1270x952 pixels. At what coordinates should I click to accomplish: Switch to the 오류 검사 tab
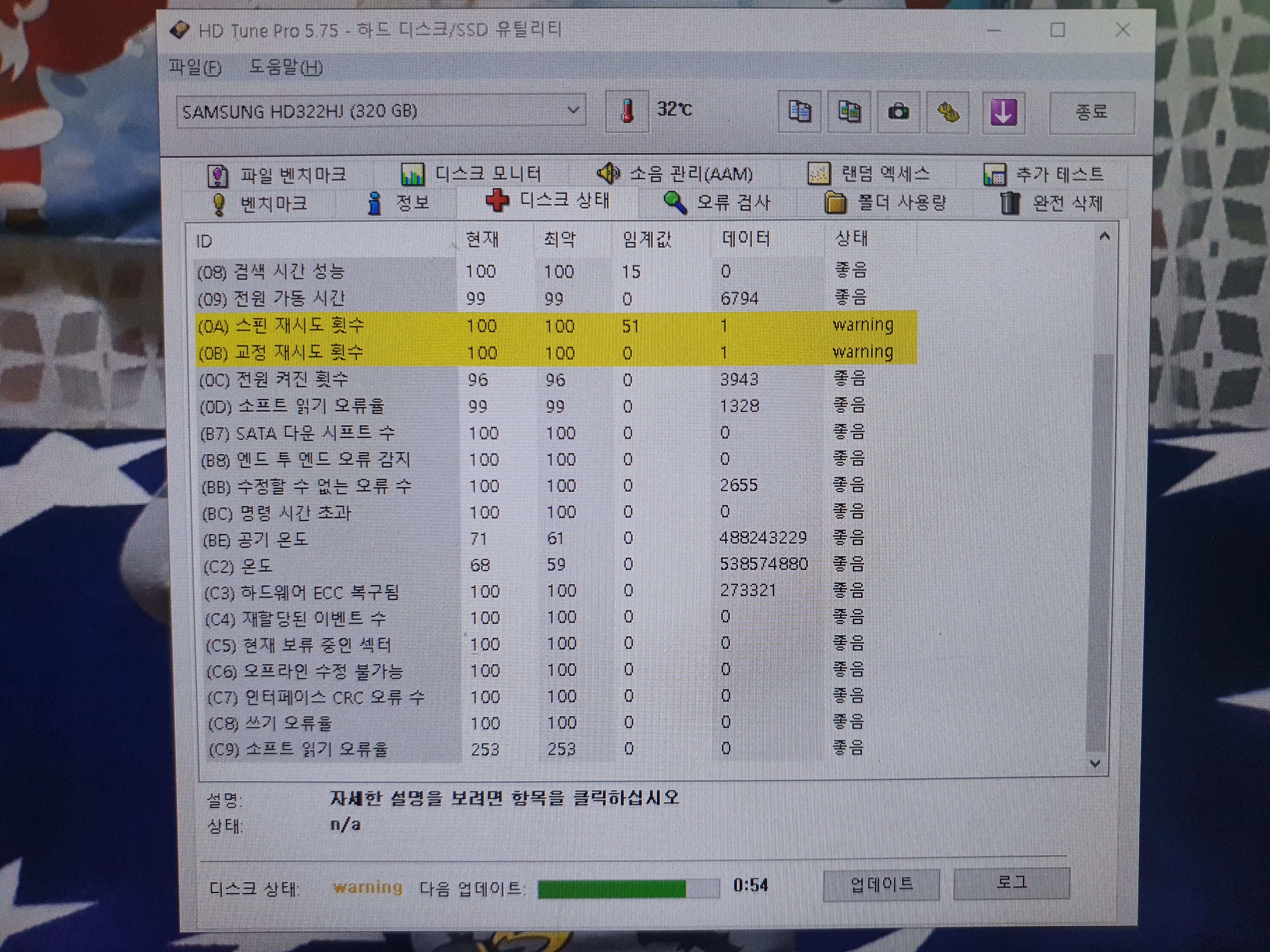coord(717,202)
